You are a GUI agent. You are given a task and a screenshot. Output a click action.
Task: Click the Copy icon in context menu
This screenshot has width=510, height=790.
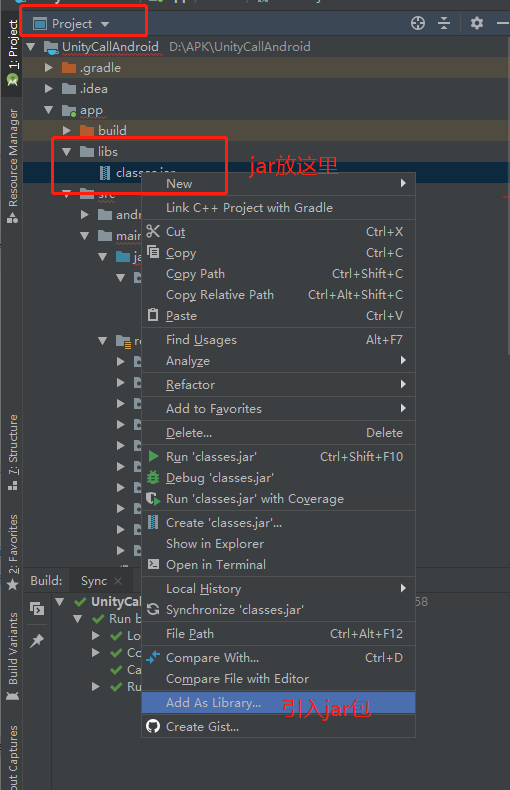[x=153, y=251]
